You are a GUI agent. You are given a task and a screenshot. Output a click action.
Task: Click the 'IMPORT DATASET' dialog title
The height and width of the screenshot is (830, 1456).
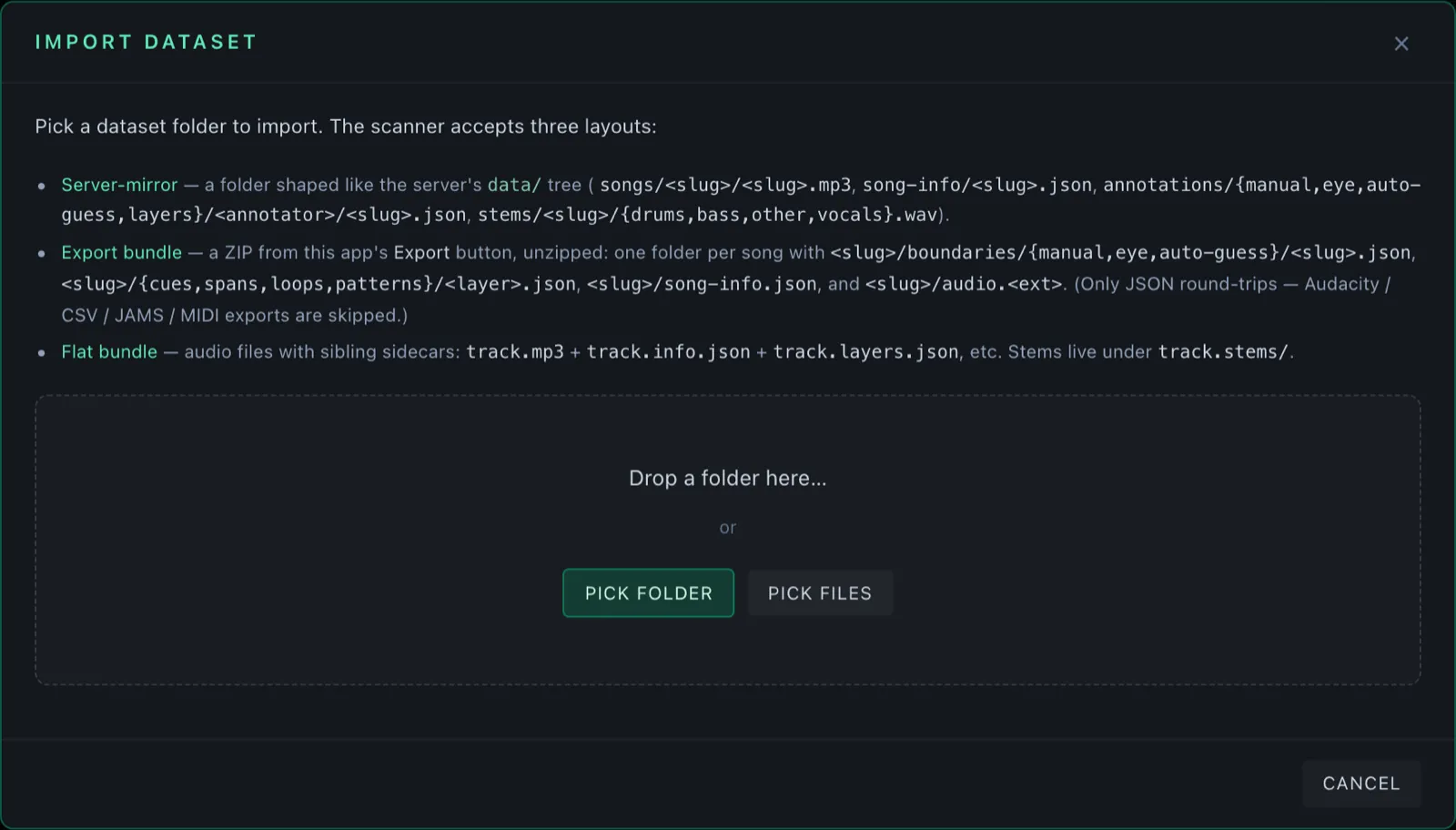146,42
